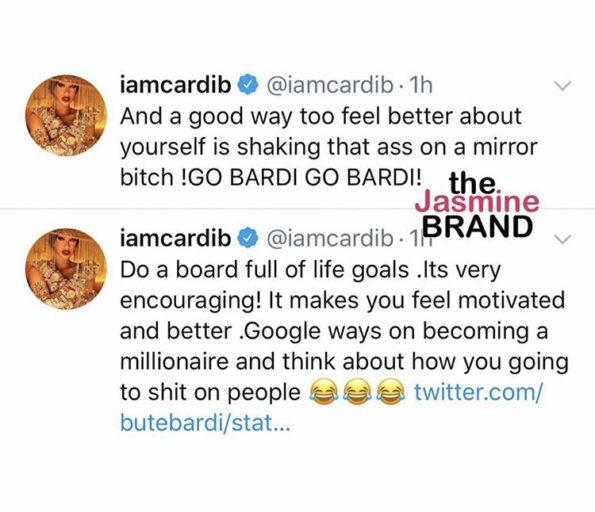Expand the first tweet's options chevron
595x512 pixels.
562,86
